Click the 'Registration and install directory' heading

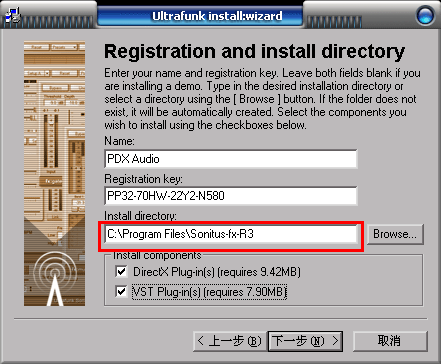254,51
